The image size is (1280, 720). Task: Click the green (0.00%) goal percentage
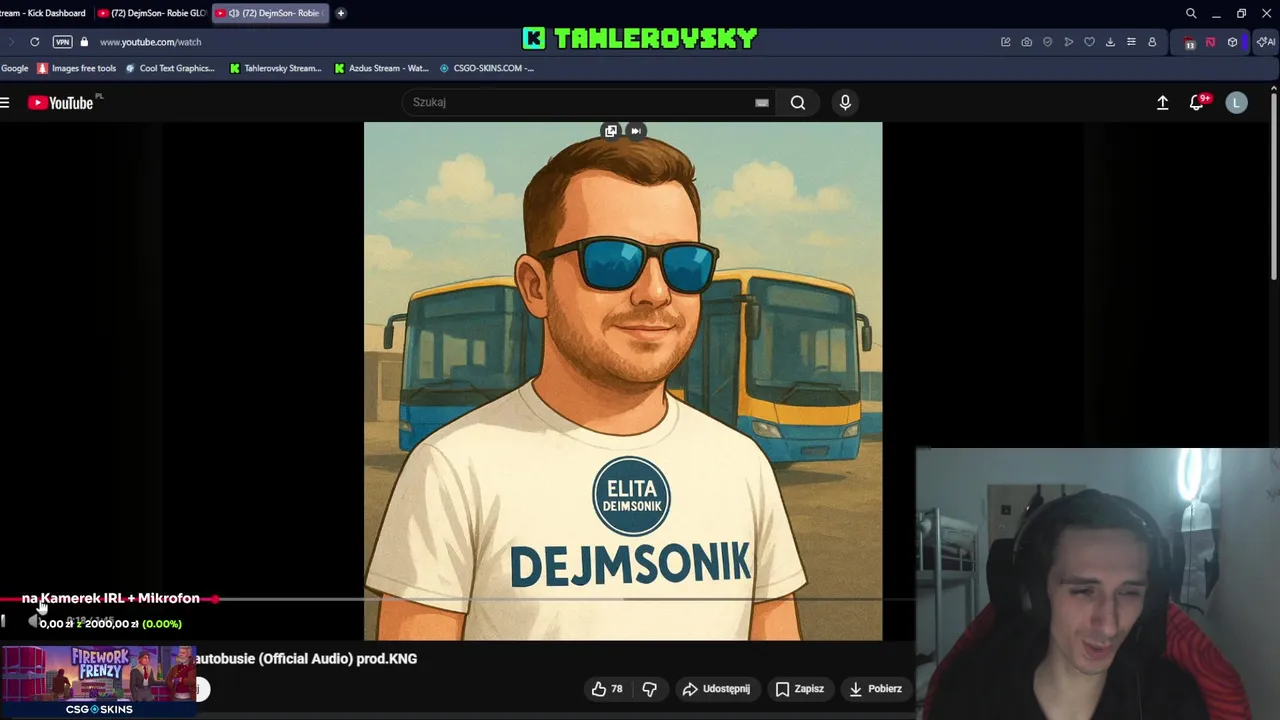point(162,623)
